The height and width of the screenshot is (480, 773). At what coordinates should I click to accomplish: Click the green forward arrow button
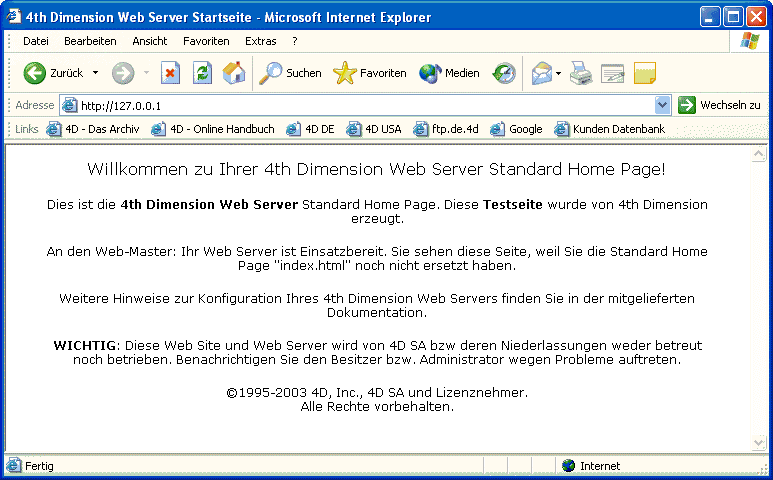(122, 73)
